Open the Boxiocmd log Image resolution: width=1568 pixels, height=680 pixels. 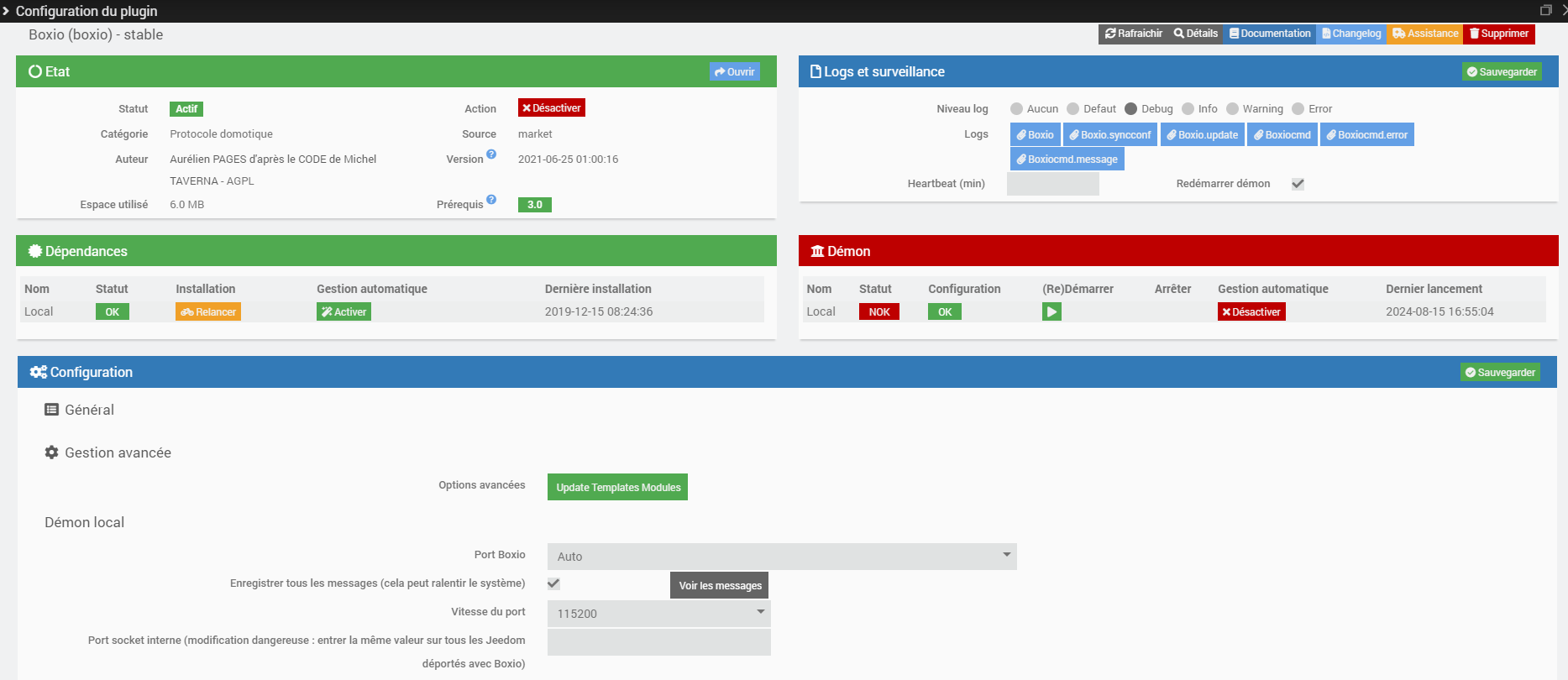tap(1282, 134)
